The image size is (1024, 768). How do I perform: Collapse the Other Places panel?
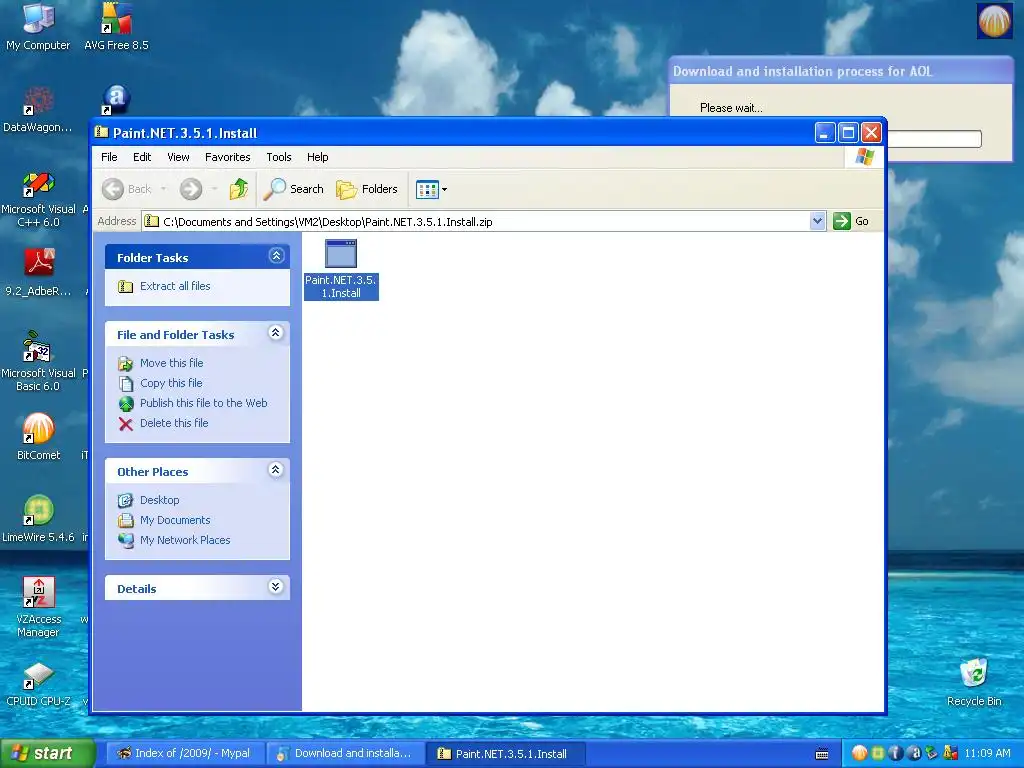tap(276, 470)
